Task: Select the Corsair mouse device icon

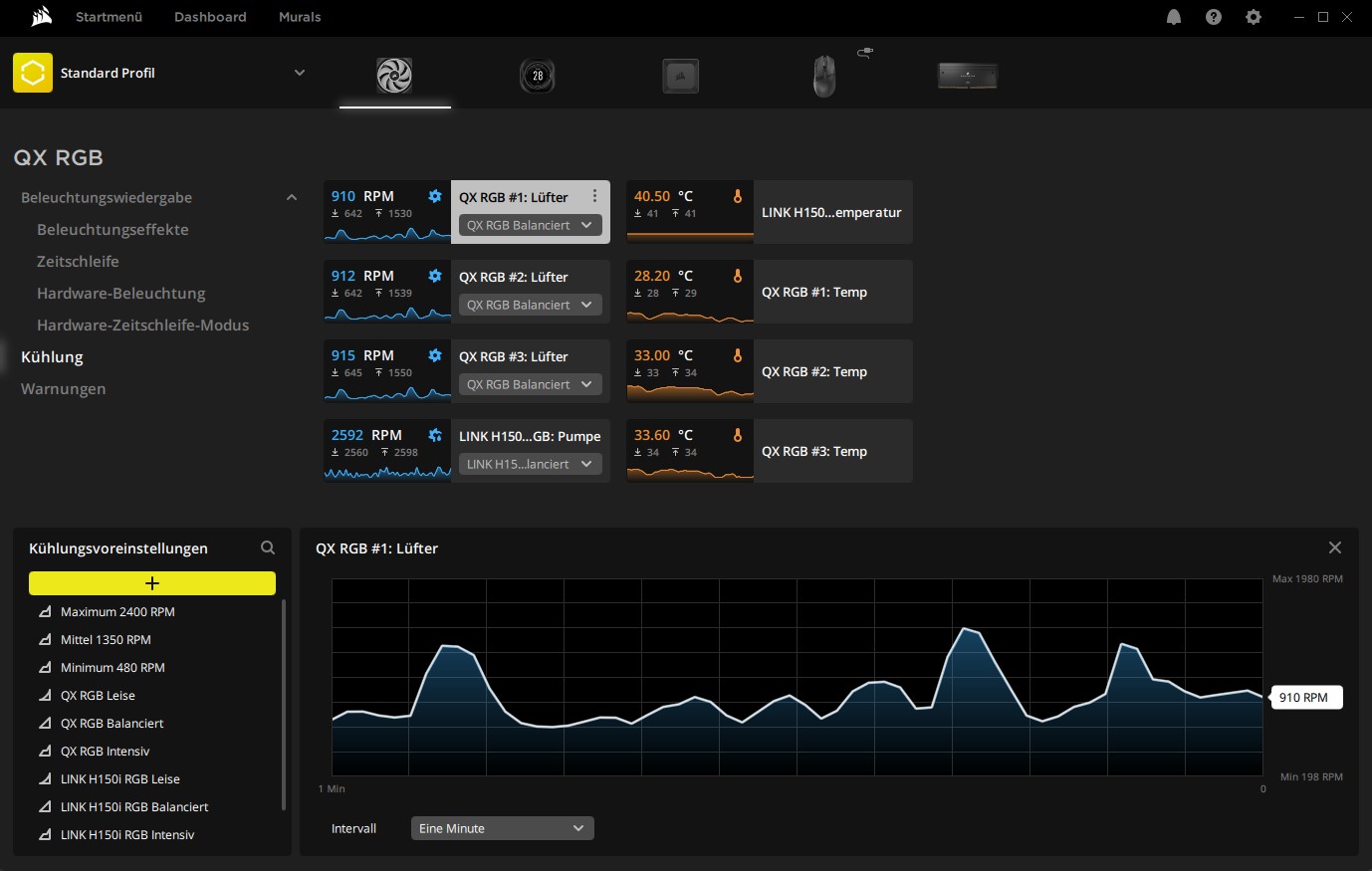Action: click(x=823, y=76)
